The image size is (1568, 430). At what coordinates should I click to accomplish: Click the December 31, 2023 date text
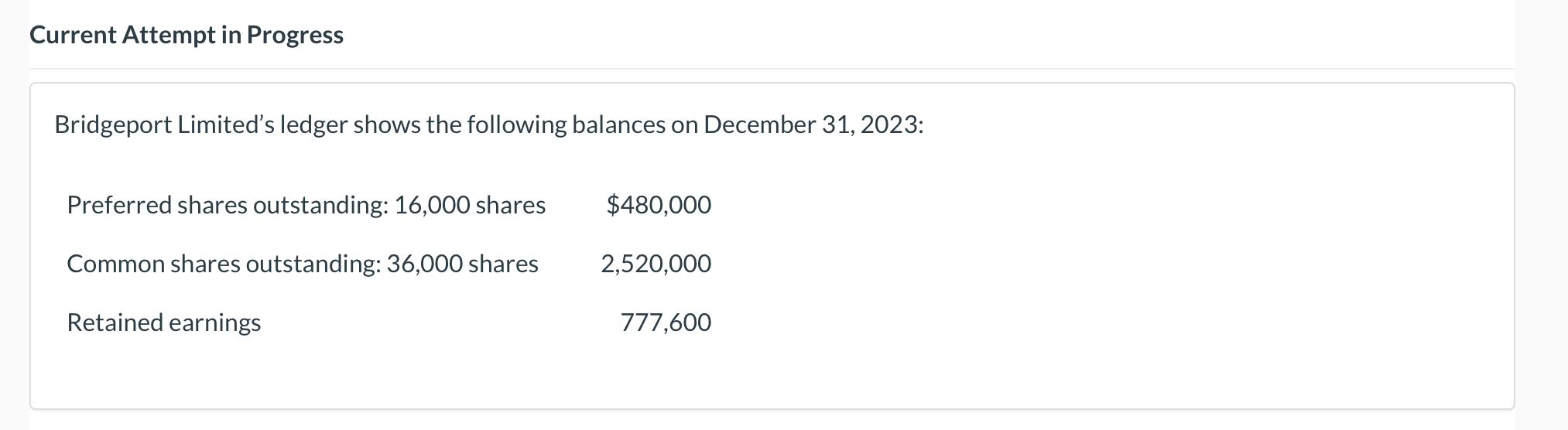point(813,125)
